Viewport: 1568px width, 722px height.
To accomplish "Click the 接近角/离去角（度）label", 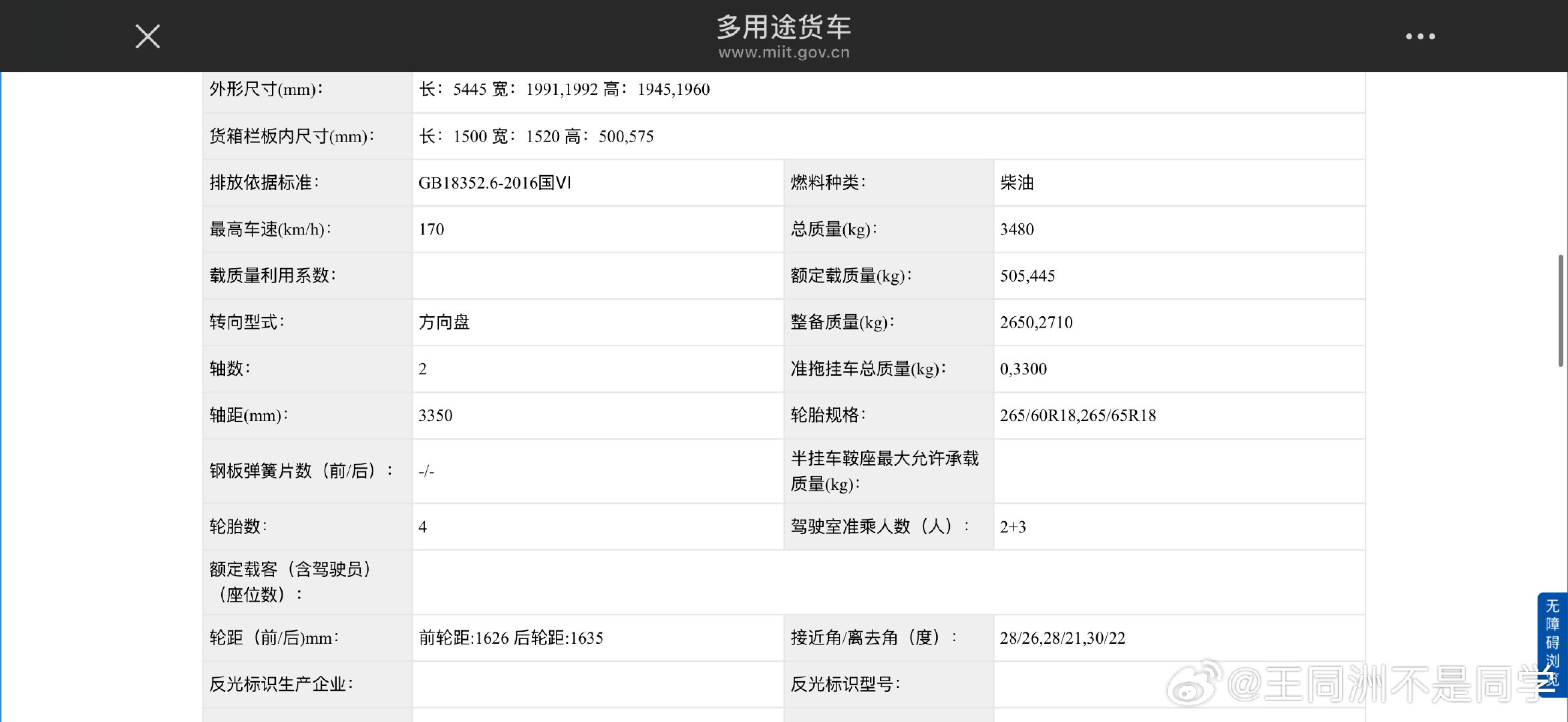I will click(x=874, y=638).
